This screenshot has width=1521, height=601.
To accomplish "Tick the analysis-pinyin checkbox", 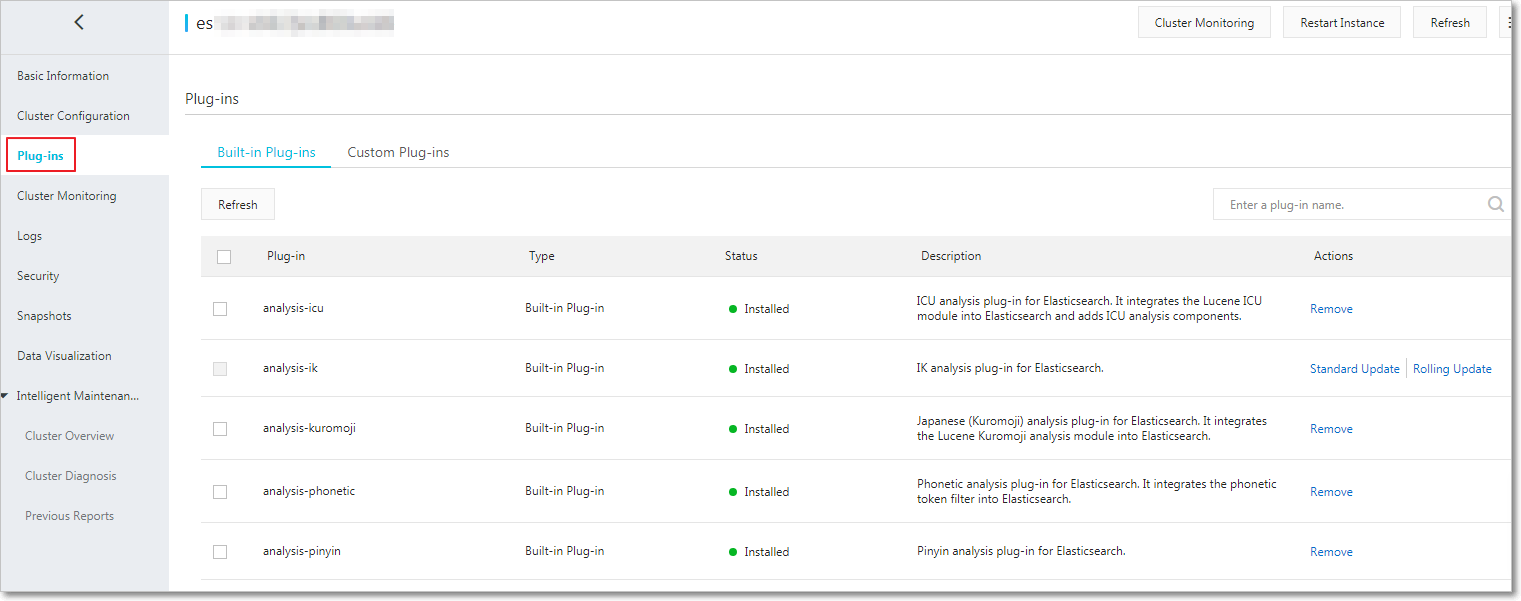I will point(220,552).
